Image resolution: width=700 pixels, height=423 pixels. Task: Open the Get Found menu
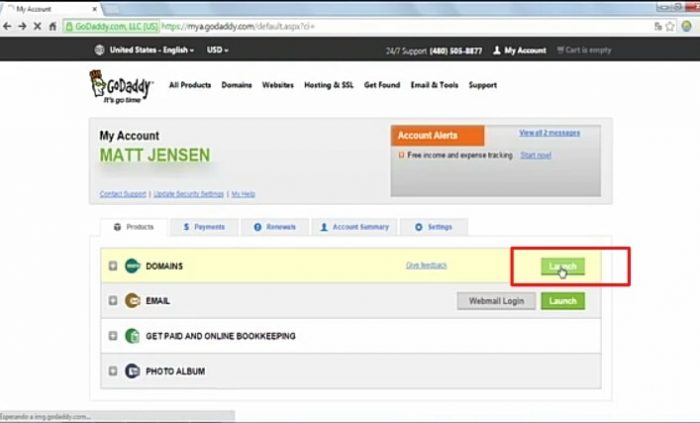[x=382, y=85]
